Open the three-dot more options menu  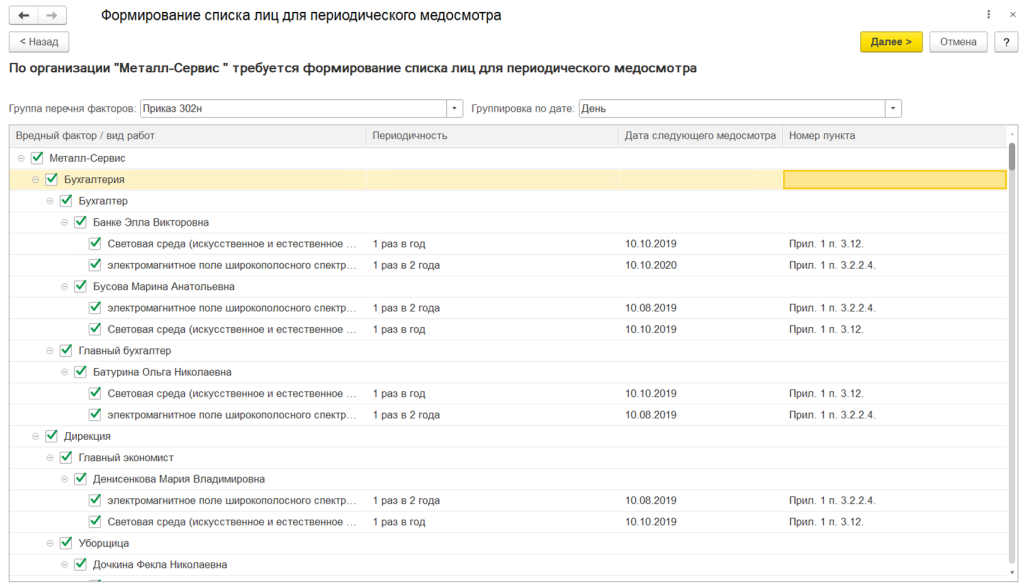pos(988,14)
